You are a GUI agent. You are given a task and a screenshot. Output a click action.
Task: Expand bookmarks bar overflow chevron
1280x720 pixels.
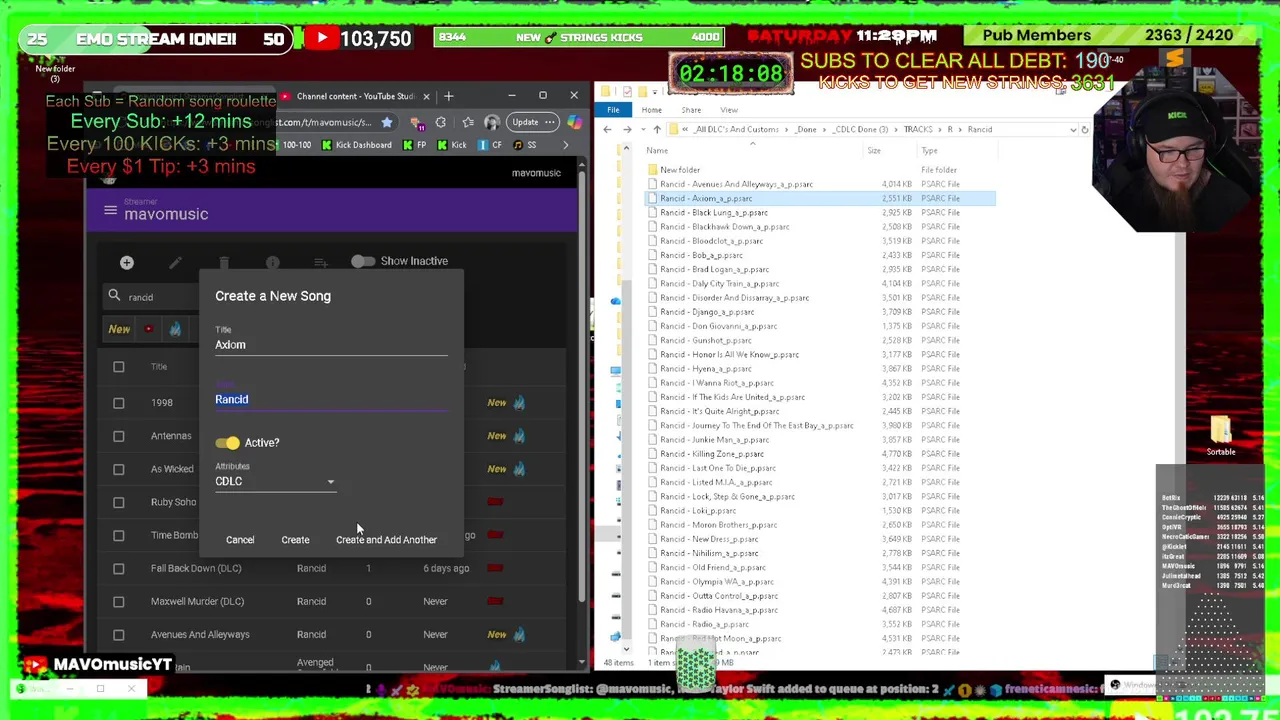tap(565, 145)
